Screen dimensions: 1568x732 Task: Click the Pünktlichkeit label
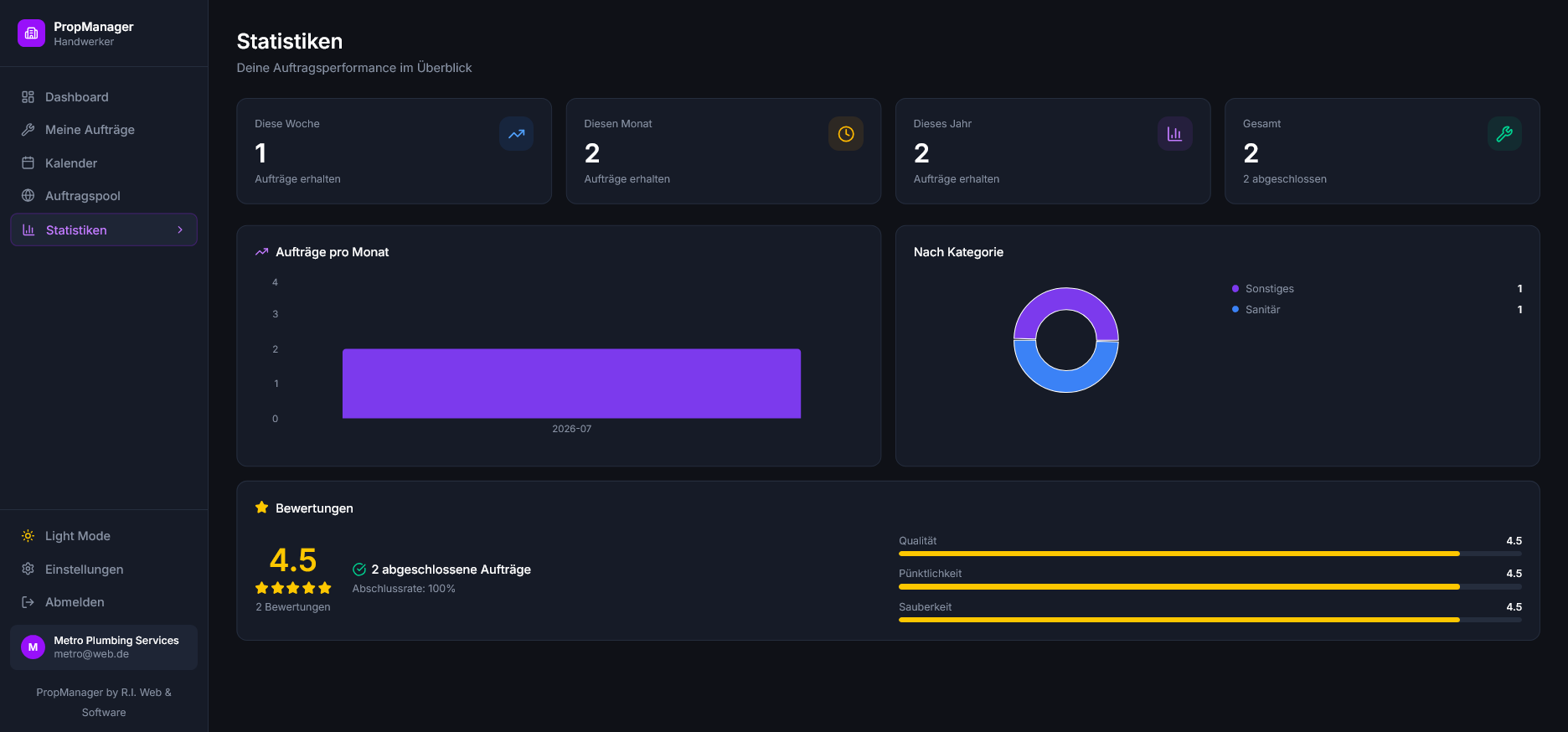click(x=931, y=574)
